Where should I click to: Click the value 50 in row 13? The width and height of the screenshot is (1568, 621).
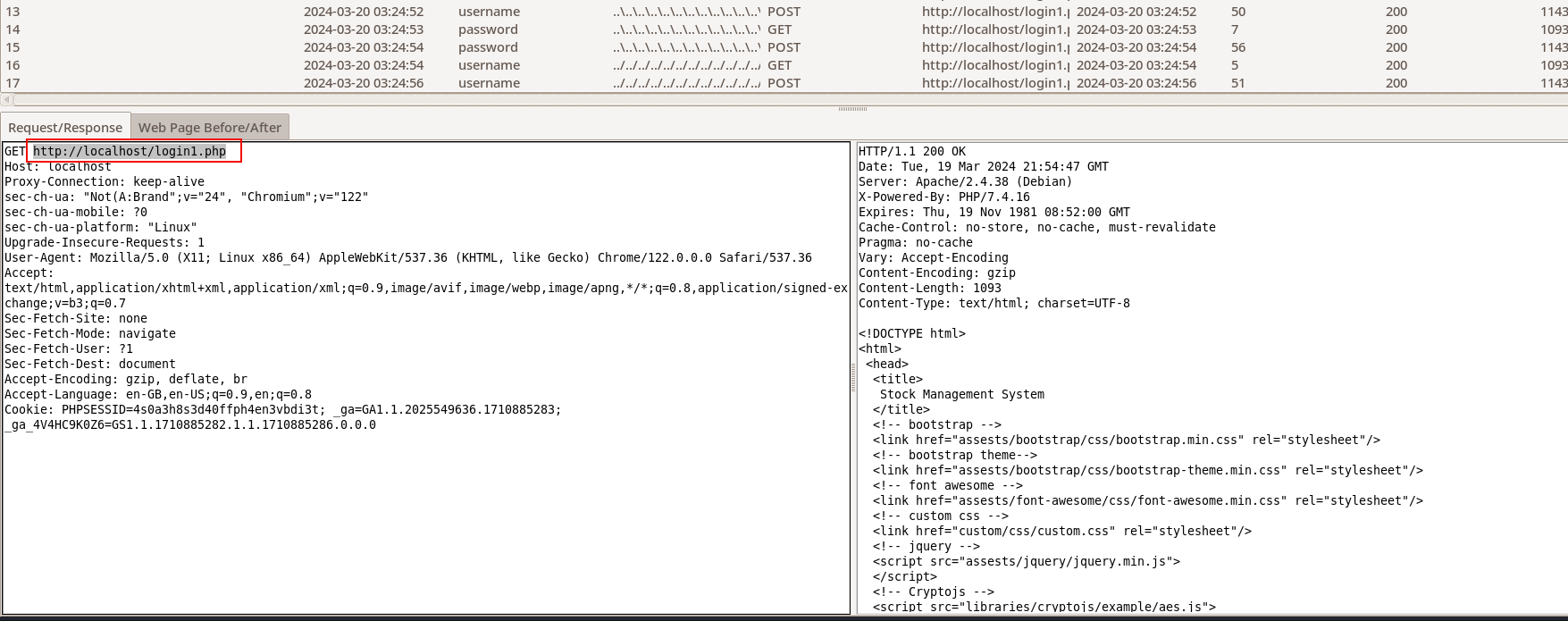click(x=1238, y=12)
